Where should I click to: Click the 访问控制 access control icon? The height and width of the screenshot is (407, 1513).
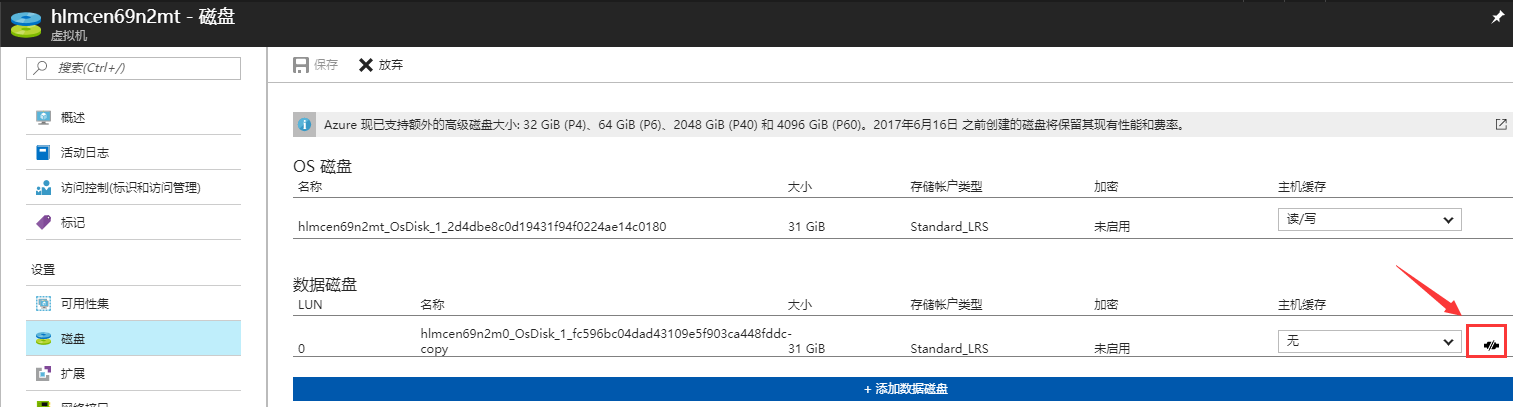[43, 188]
